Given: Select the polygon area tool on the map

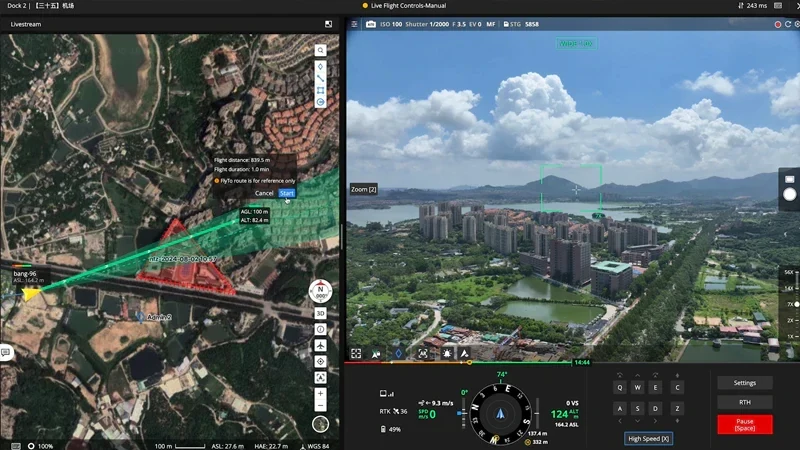Looking at the screenshot, I should pyautogui.click(x=320, y=90).
